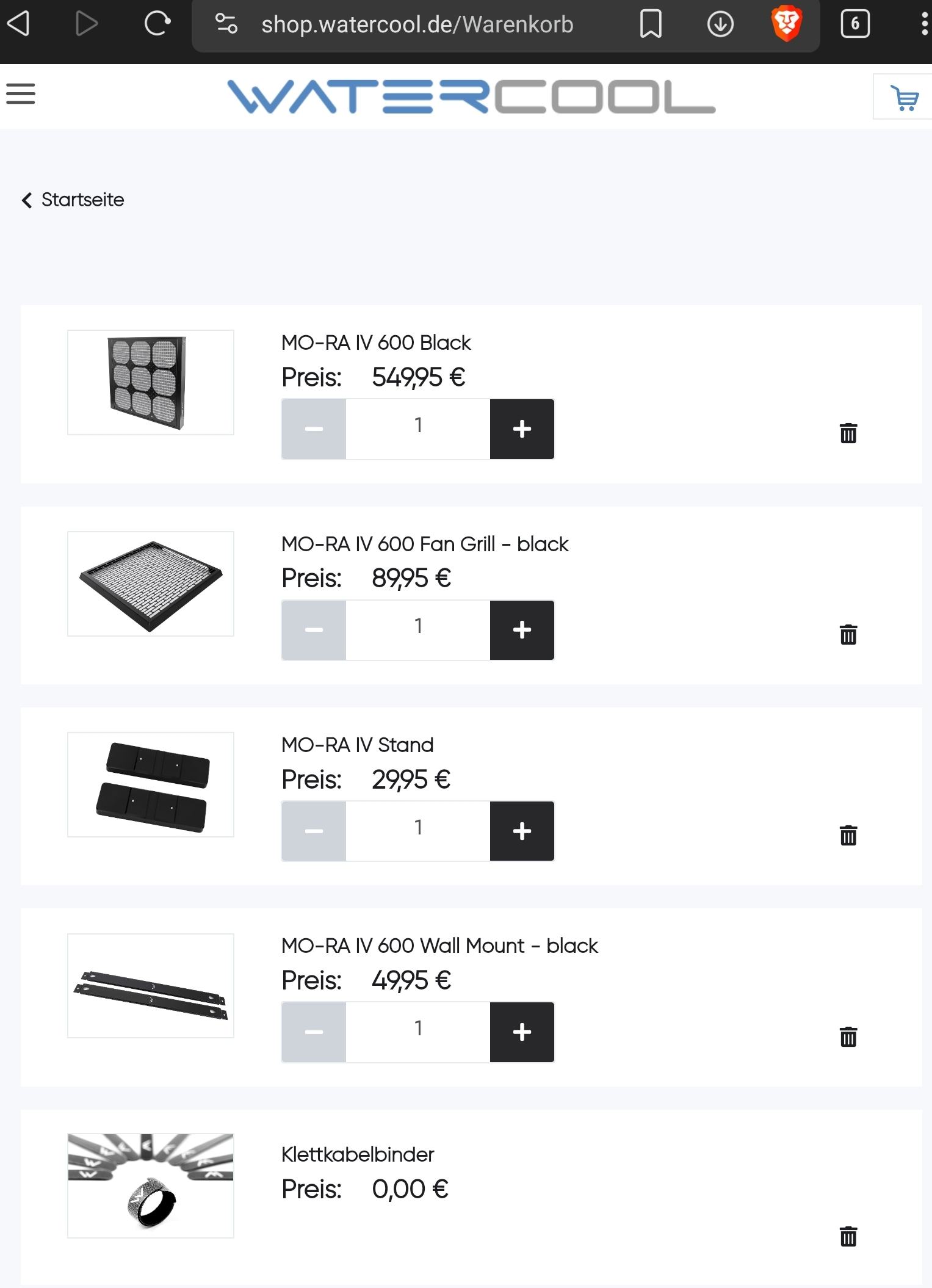Open the shopping cart icon
932x1288 pixels.
(904, 98)
